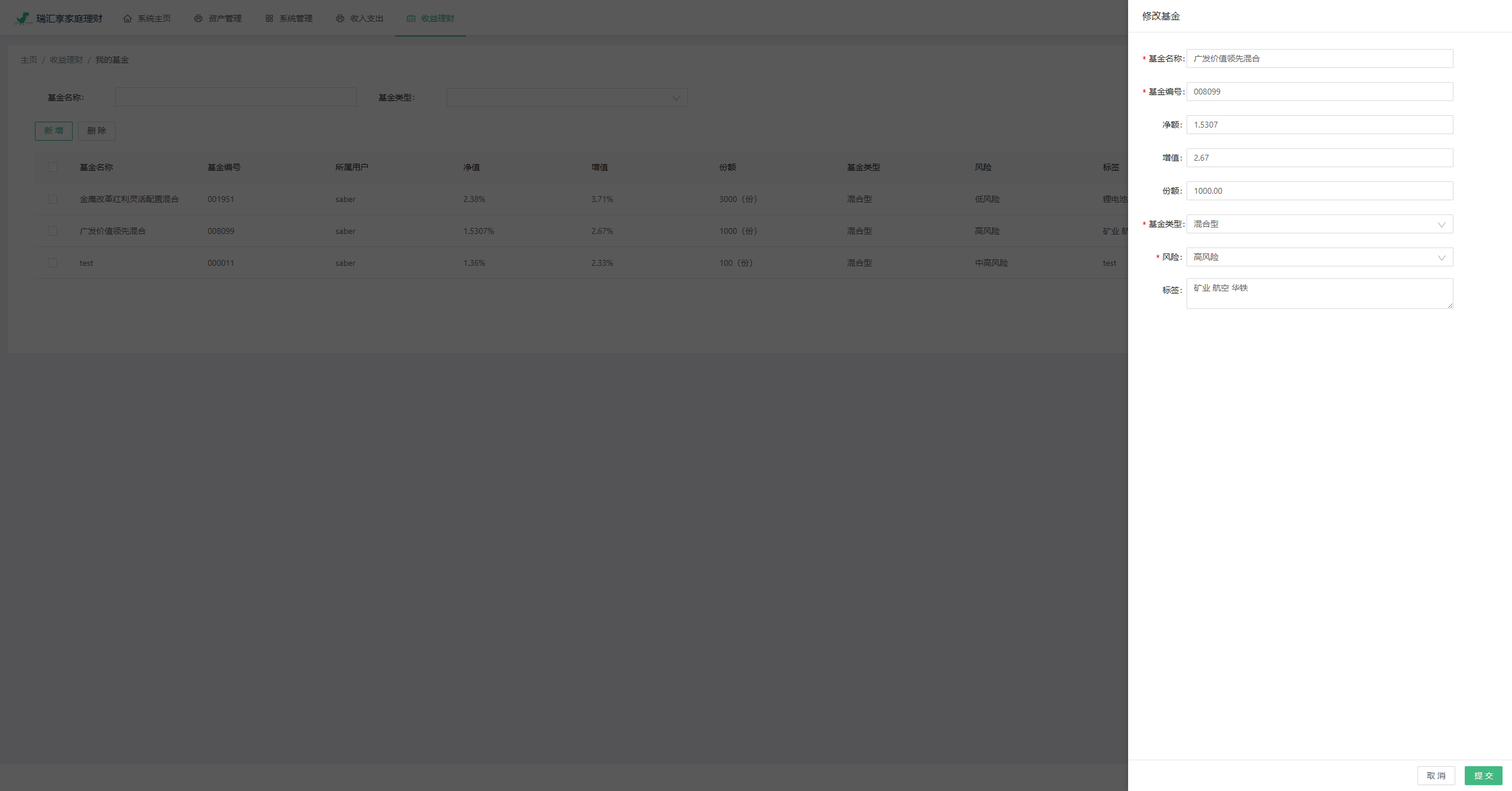The image size is (1512, 791).
Task: Check the row for 金鹰改革红利灵活配置混合
Action: tap(53, 199)
